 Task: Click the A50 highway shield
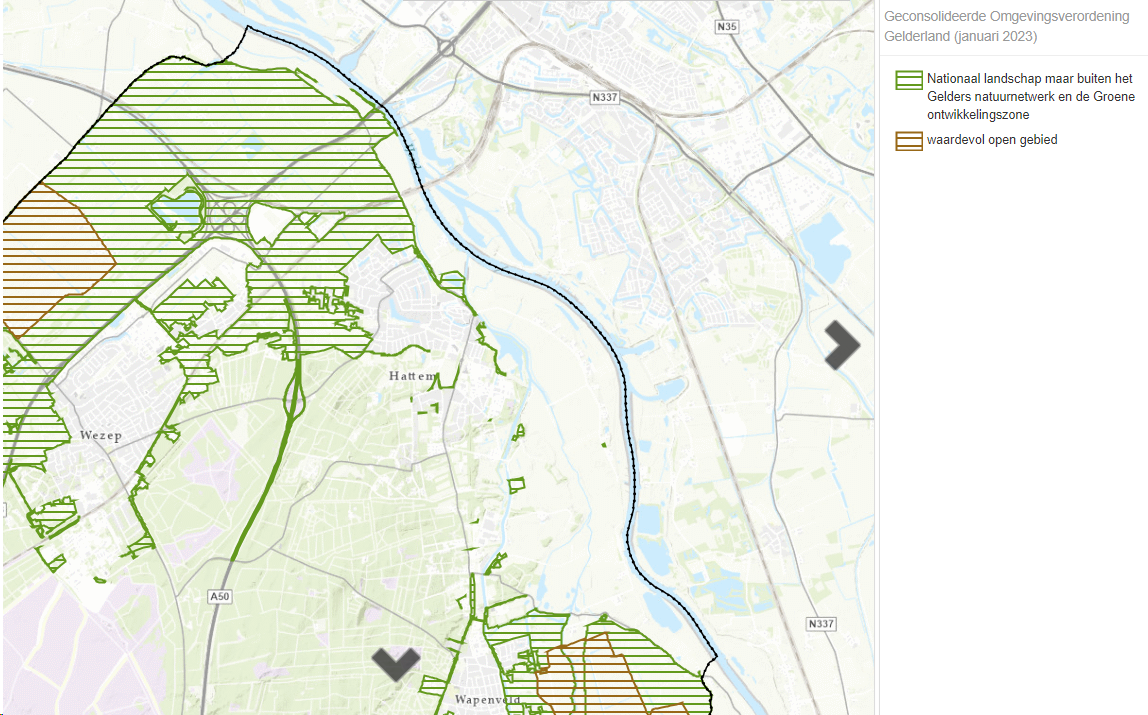[x=220, y=597]
